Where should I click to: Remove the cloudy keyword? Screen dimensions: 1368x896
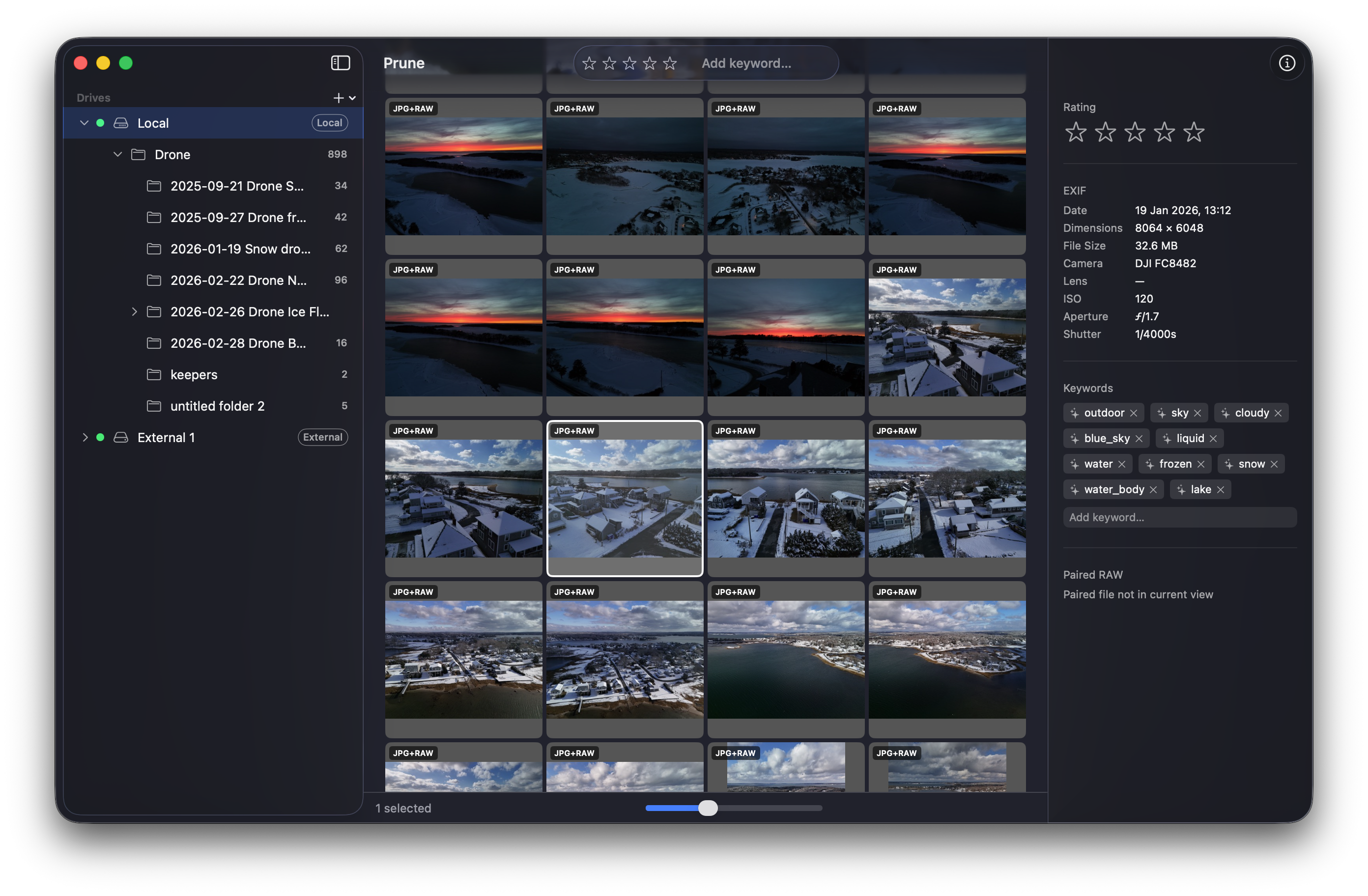[1278, 413]
